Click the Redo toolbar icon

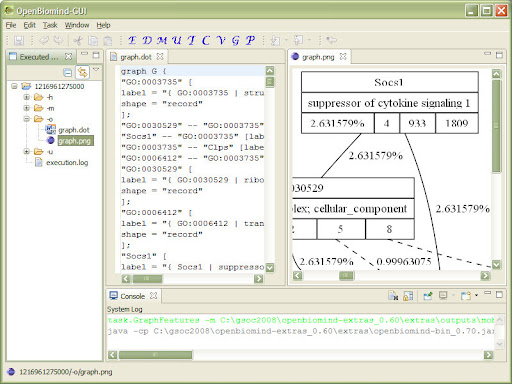59,40
